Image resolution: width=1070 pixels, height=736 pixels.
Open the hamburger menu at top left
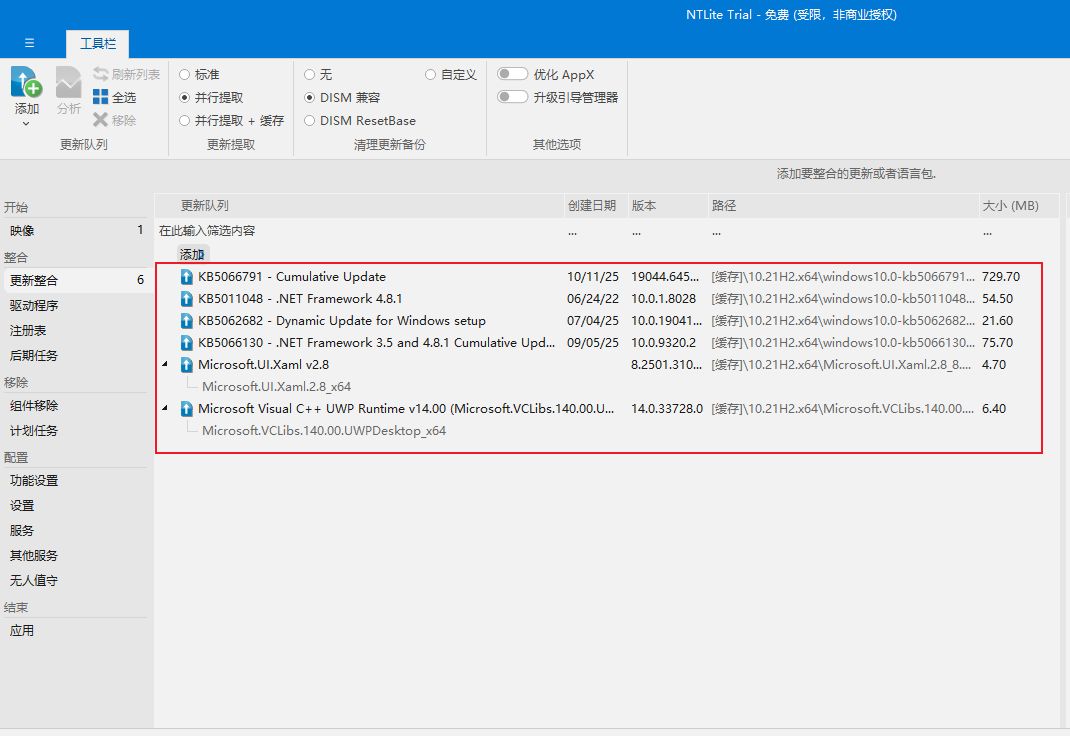click(29, 43)
